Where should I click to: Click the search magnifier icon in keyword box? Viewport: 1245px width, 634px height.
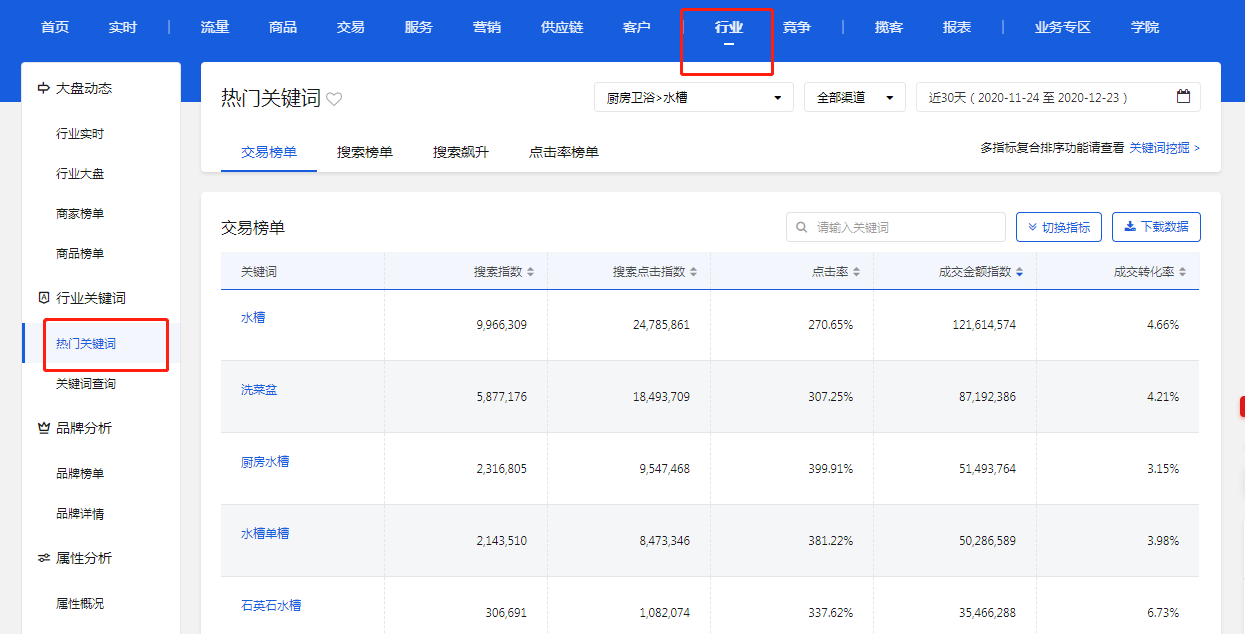[801, 227]
